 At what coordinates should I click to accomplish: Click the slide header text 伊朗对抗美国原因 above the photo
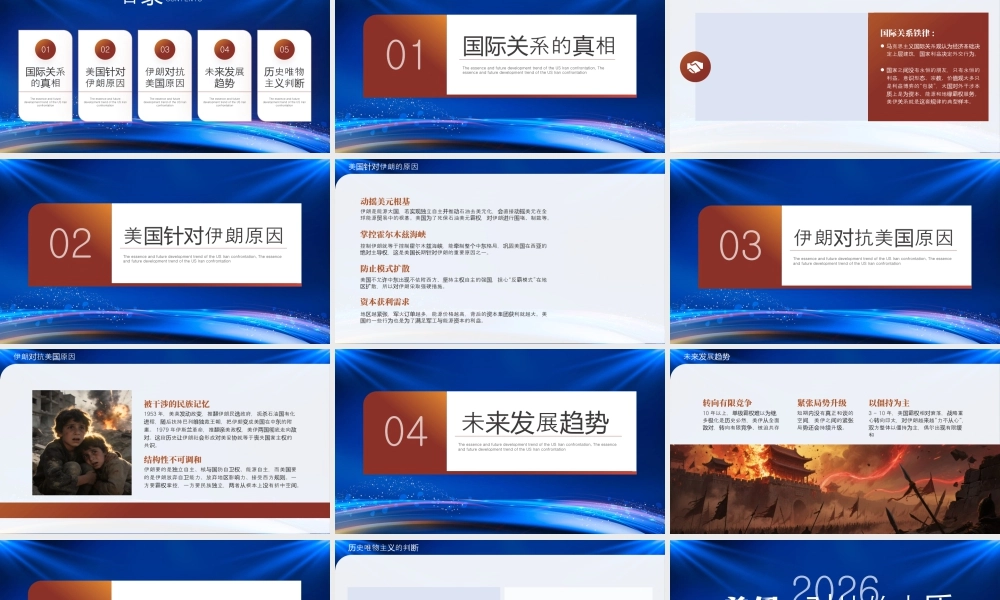44,356
